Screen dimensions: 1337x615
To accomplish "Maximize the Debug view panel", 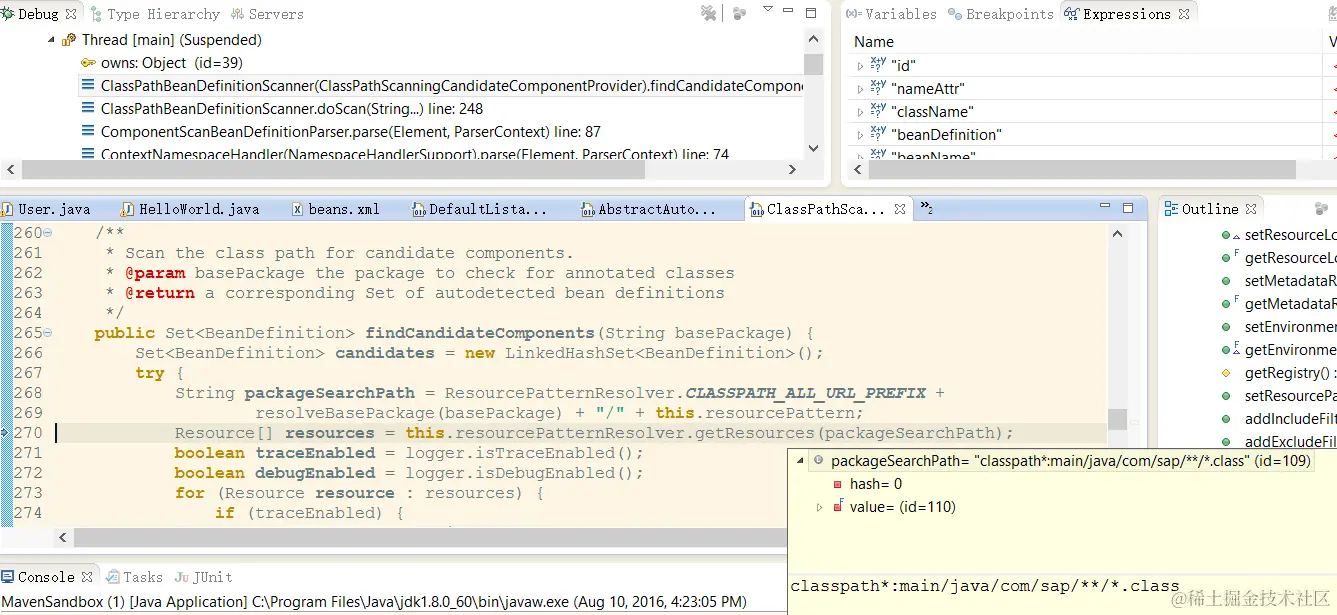I will (x=812, y=13).
